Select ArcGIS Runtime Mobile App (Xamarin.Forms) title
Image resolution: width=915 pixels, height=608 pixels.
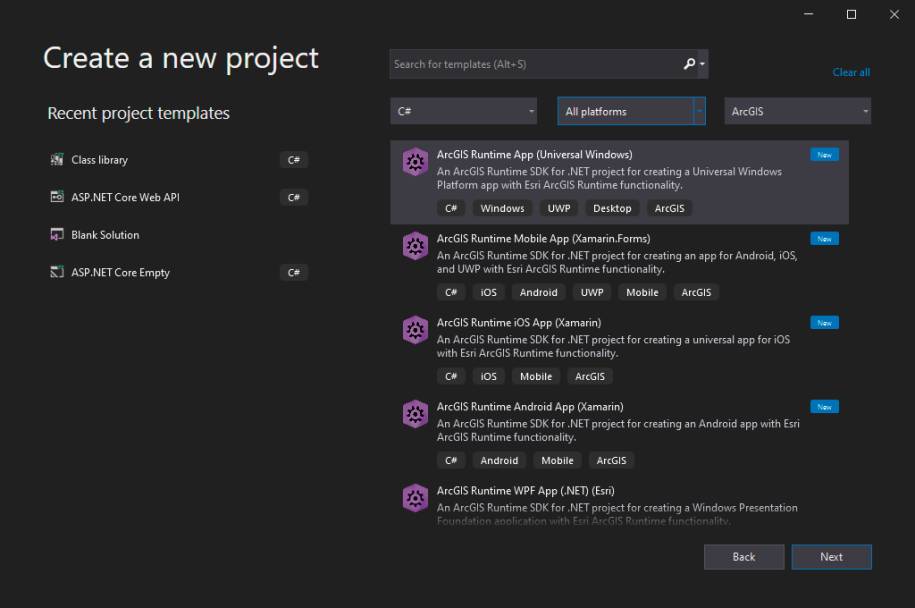[543, 239]
